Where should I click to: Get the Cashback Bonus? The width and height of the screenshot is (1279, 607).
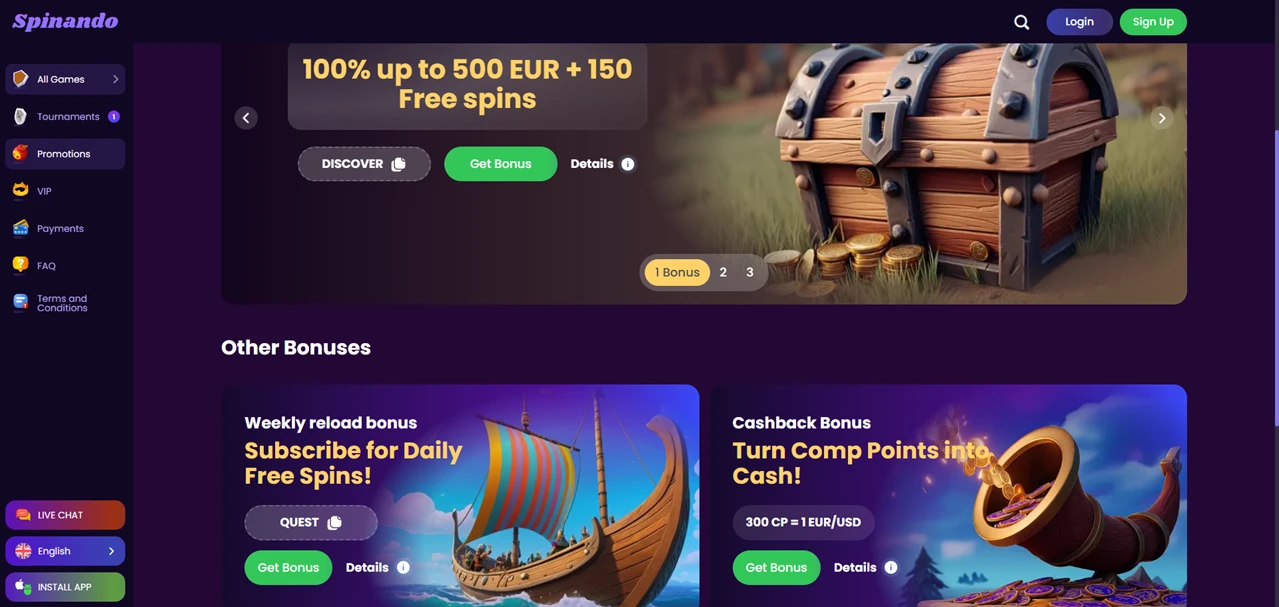tap(776, 567)
